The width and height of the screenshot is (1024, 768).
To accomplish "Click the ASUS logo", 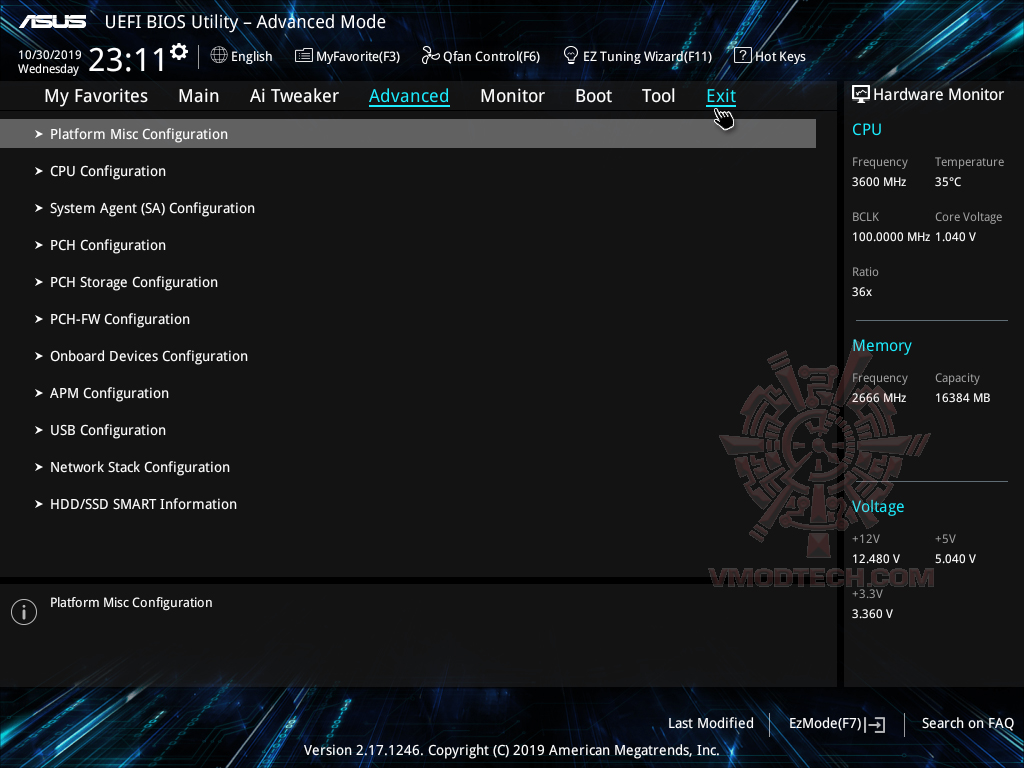I will coord(53,22).
